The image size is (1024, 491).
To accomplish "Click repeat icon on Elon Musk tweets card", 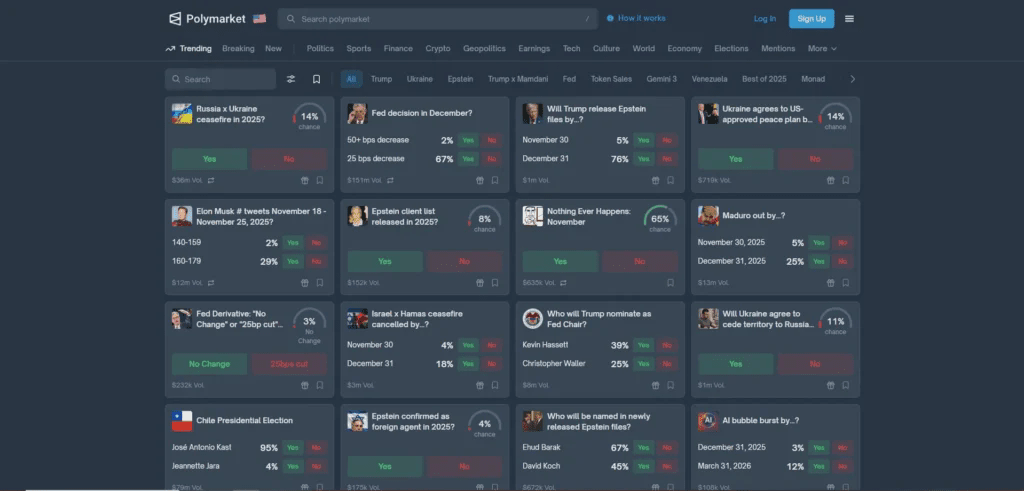I will tap(211, 283).
